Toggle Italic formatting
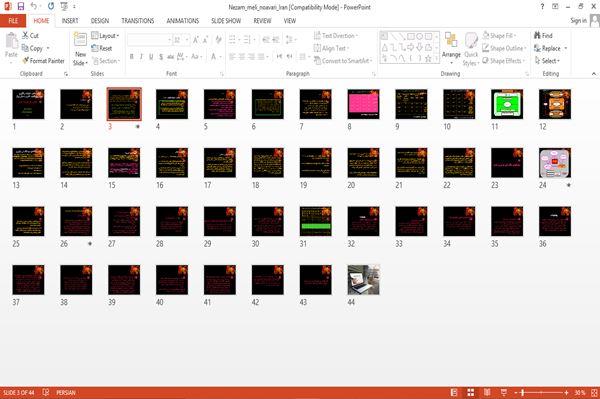Screen dimensions: 600x399 [x=141, y=57]
